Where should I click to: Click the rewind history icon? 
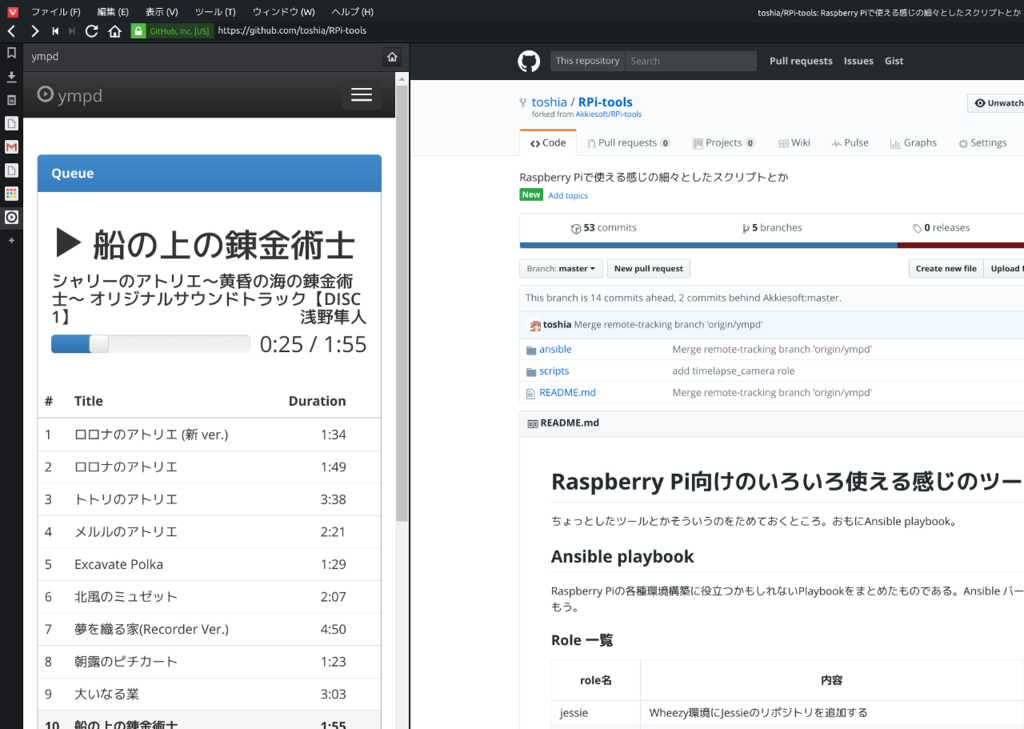(x=56, y=31)
